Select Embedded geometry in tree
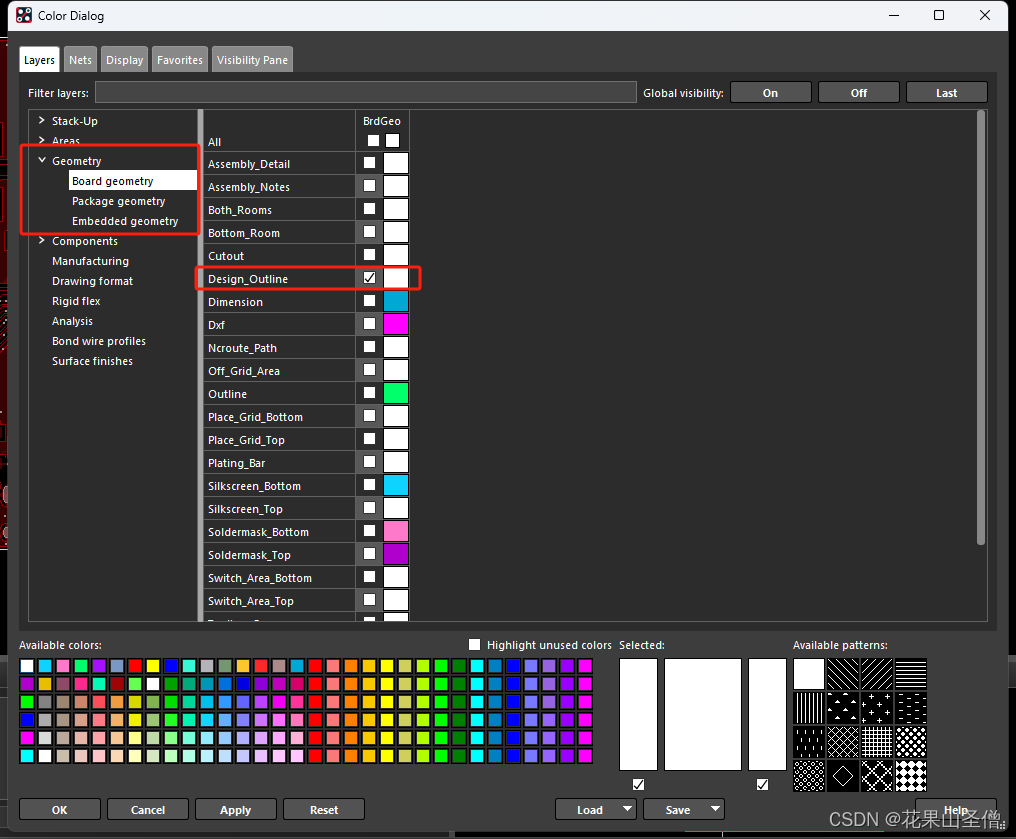 (125, 221)
